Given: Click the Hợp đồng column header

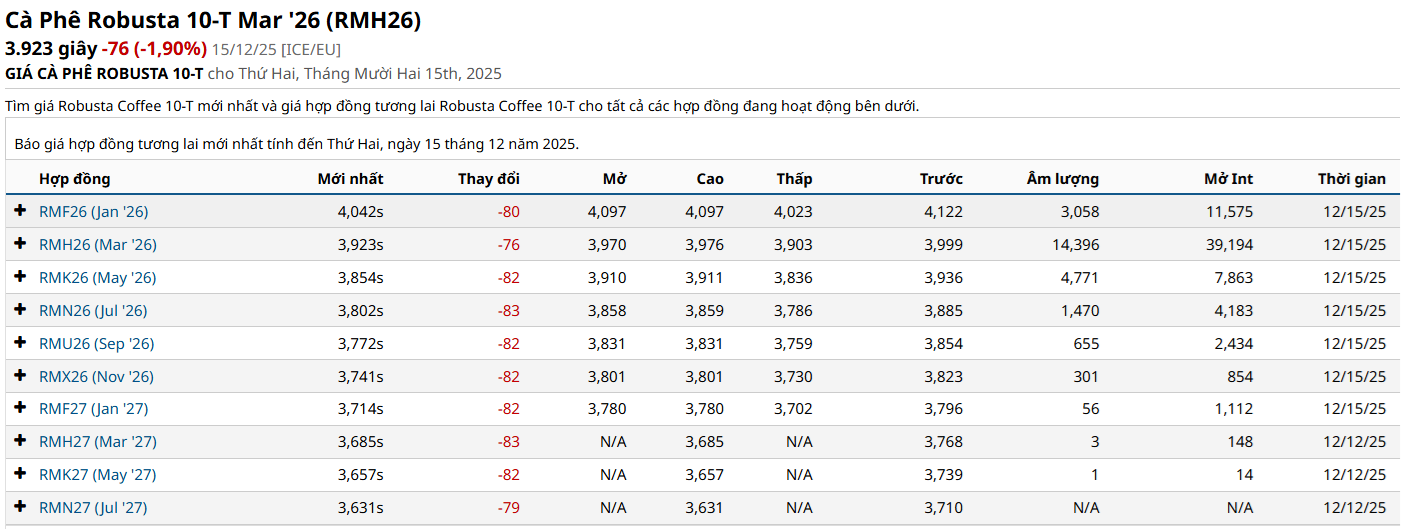Looking at the screenshot, I should pyautogui.click(x=74, y=179).
